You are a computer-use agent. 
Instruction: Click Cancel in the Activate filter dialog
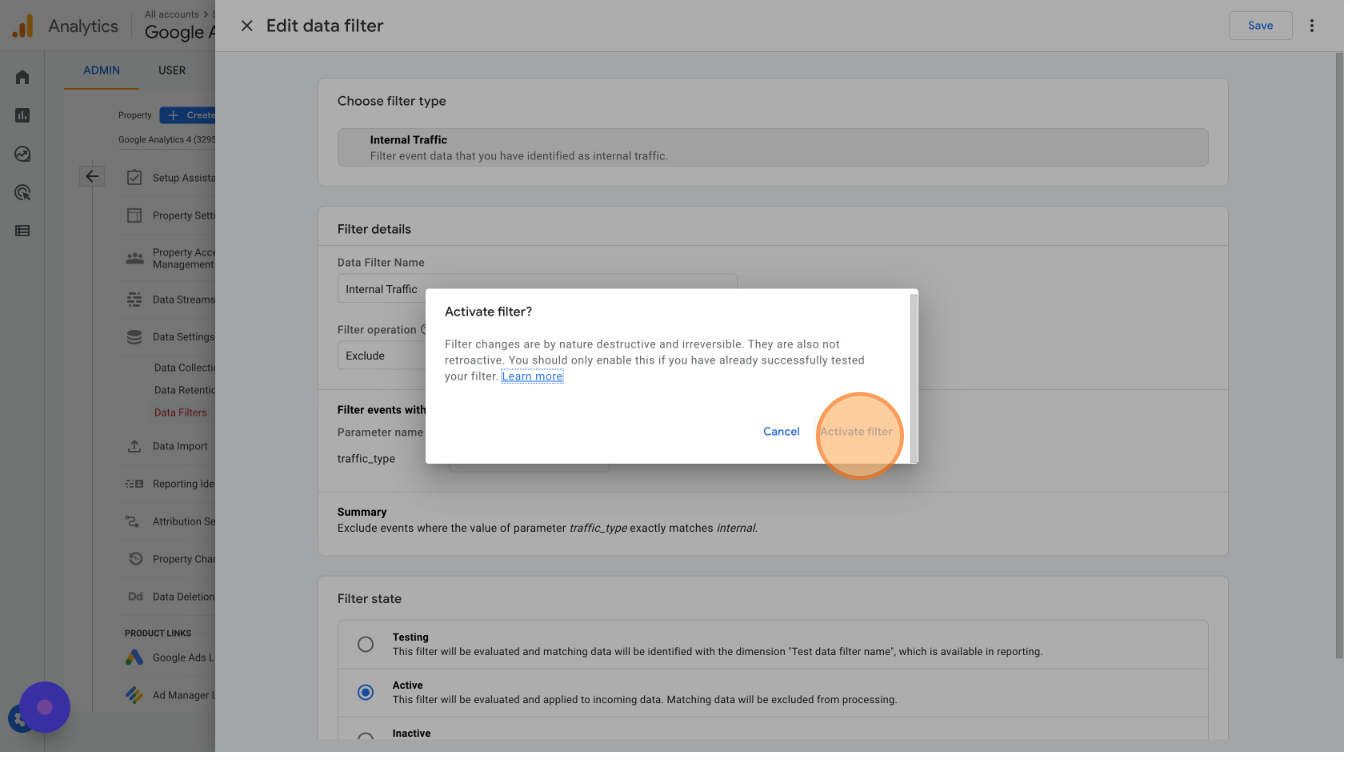click(781, 432)
